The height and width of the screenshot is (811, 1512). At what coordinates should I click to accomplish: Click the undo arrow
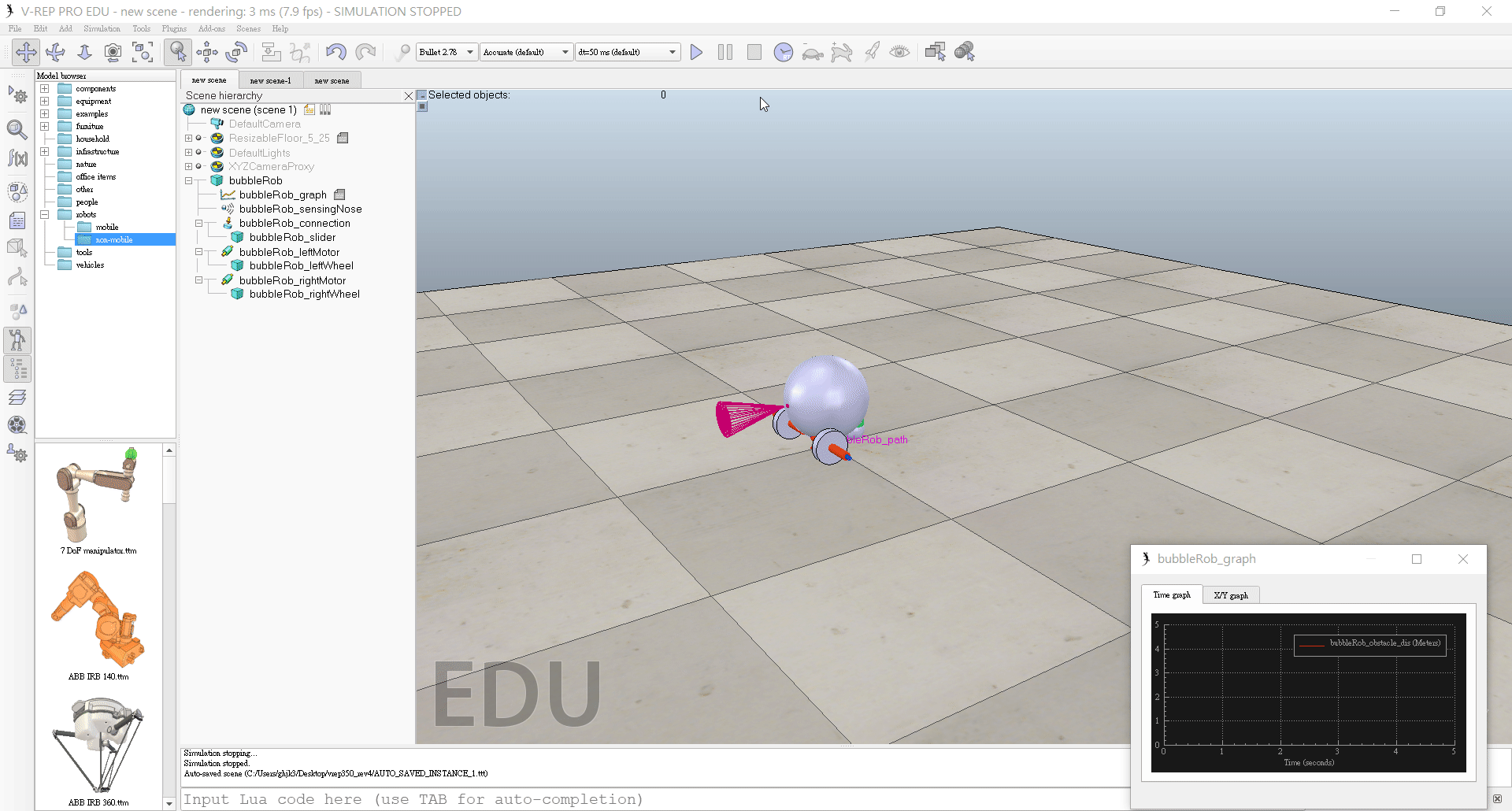[336, 53]
